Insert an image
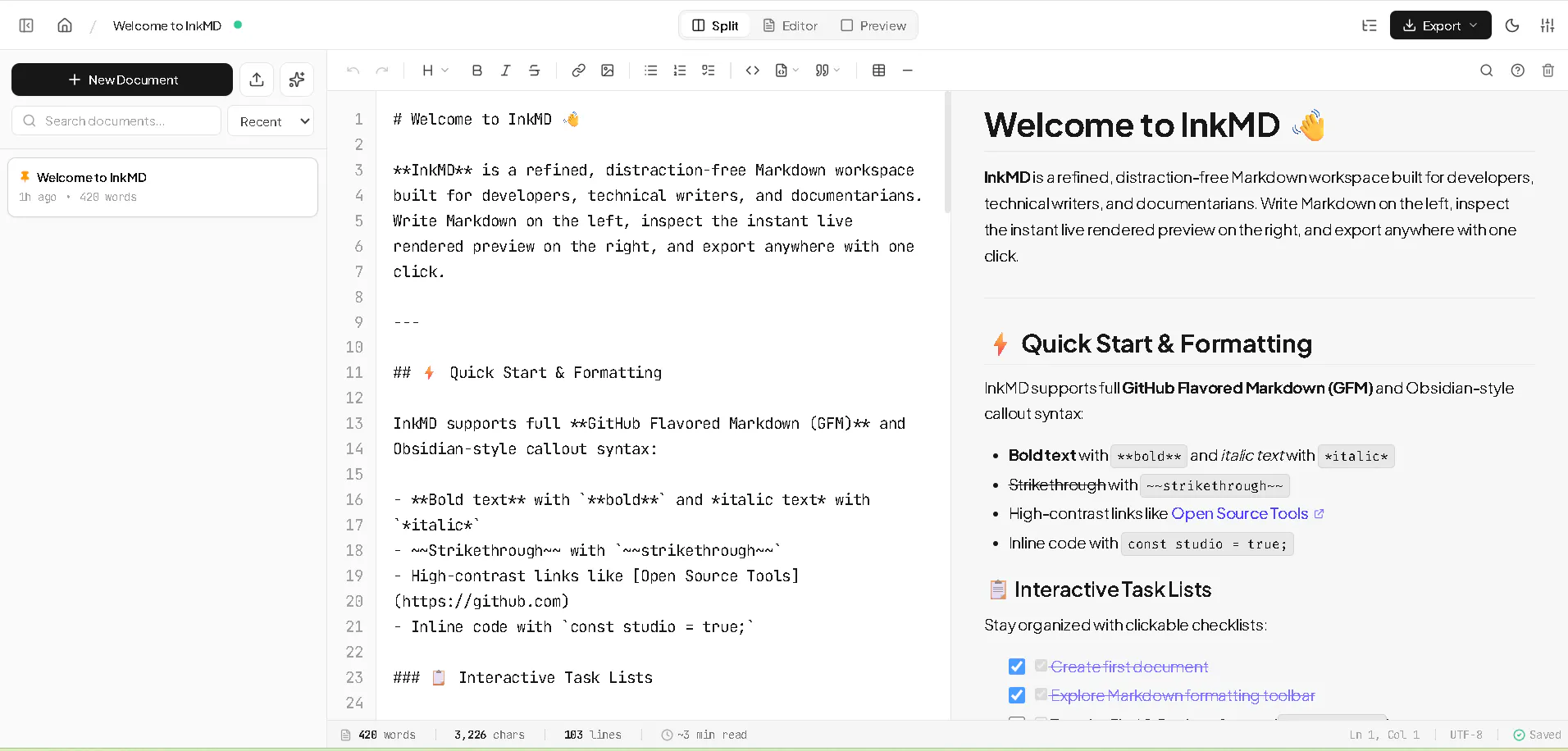The height and width of the screenshot is (751, 1568). pos(608,71)
